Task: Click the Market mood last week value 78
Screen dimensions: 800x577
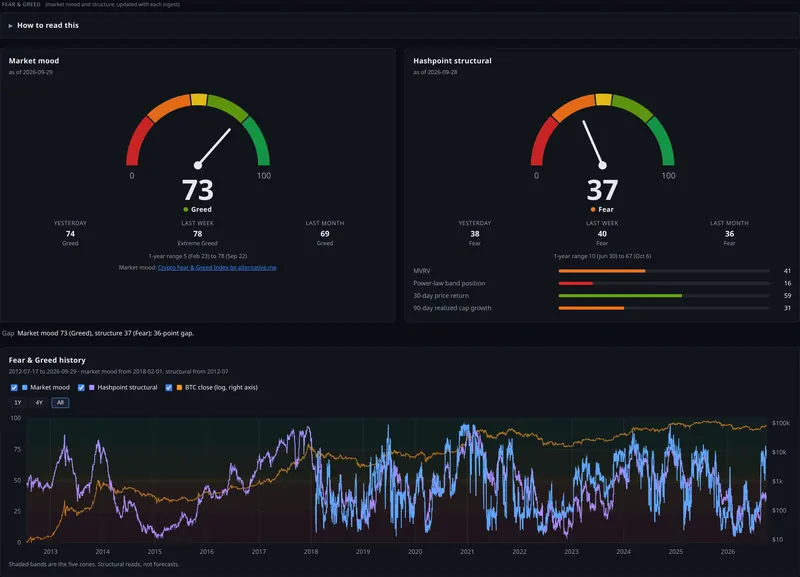Action: pyautogui.click(x=197, y=234)
